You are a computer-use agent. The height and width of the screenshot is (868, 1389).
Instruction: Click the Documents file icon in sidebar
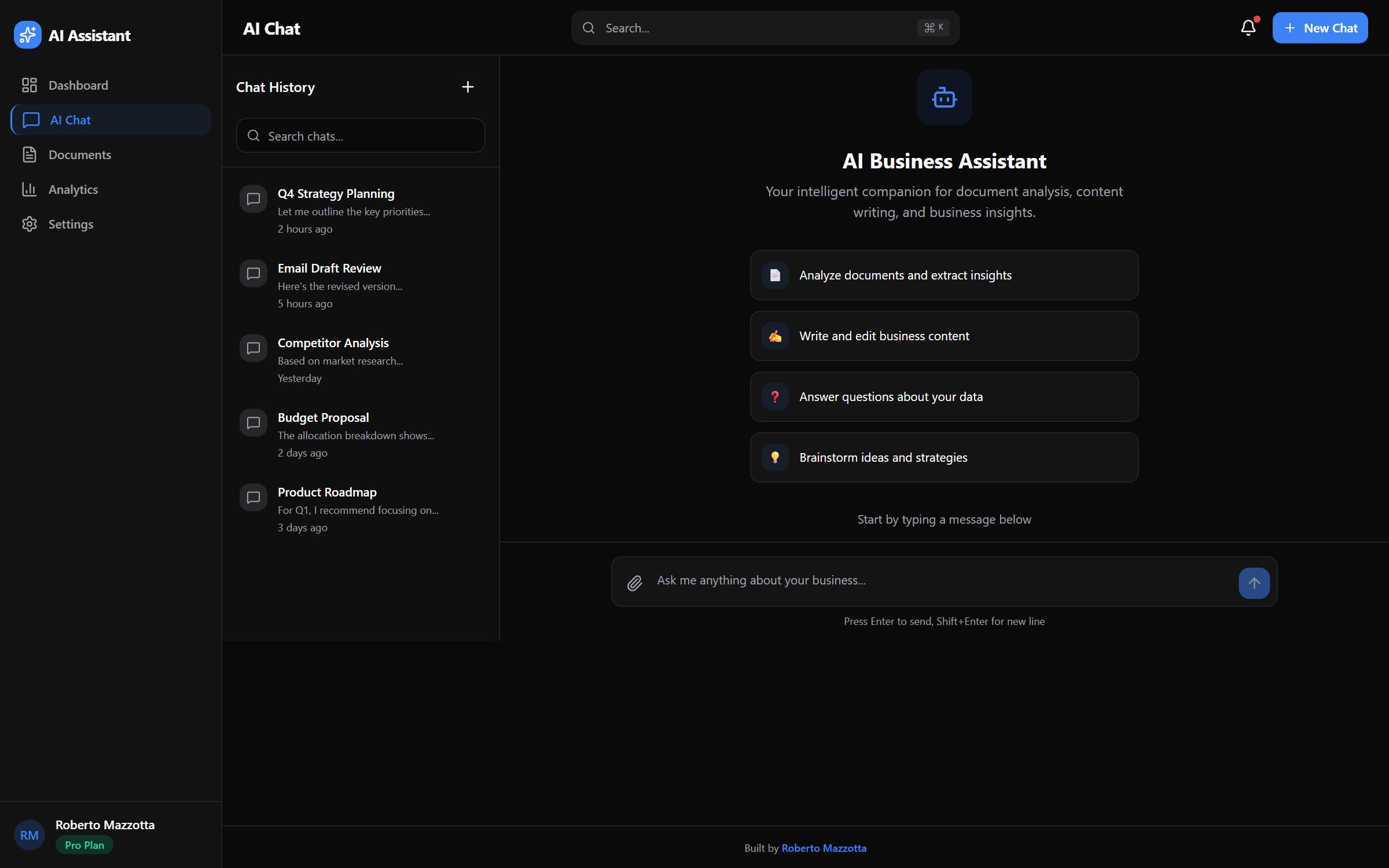click(30, 155)
